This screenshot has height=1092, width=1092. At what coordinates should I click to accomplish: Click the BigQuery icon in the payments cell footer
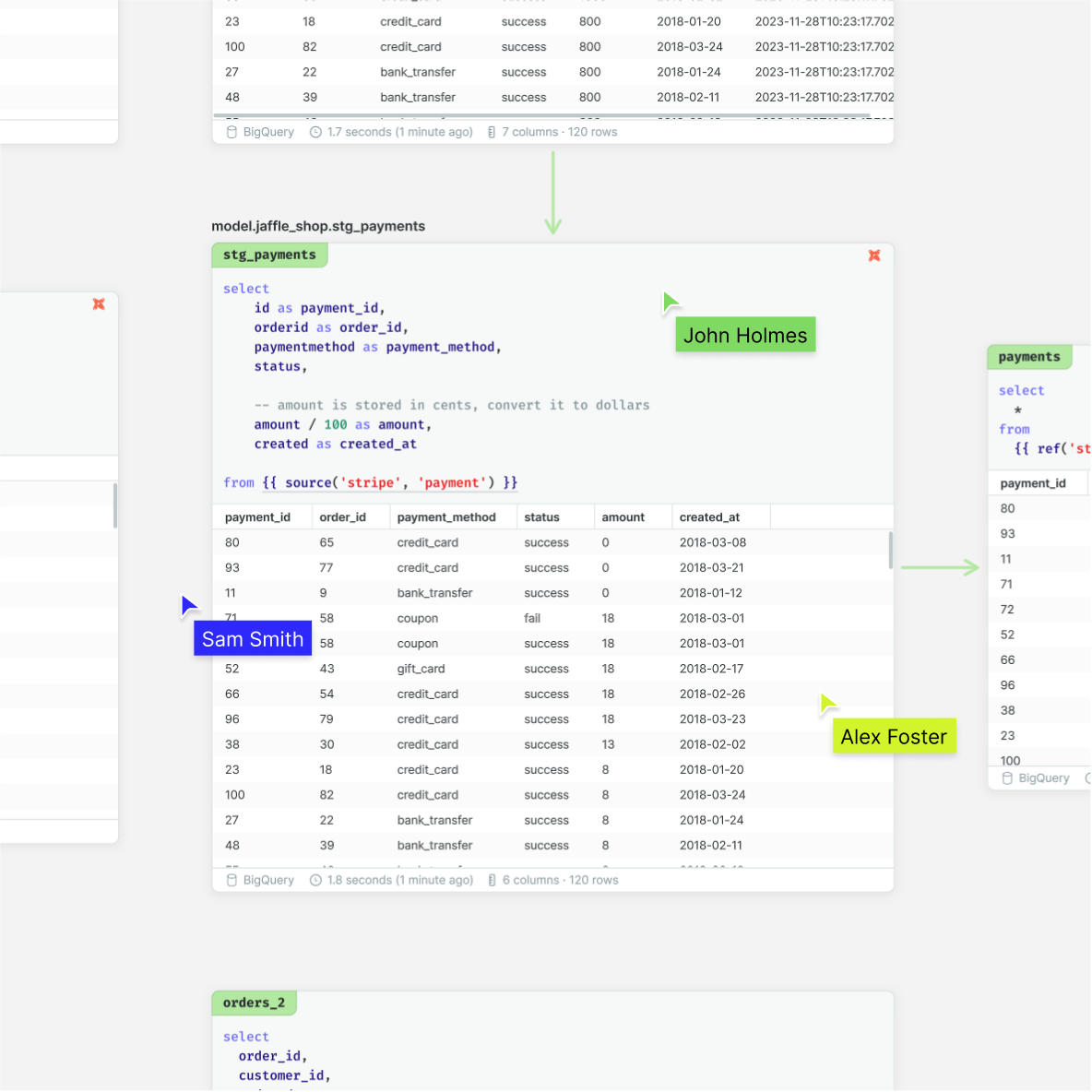coord(1006,777)
